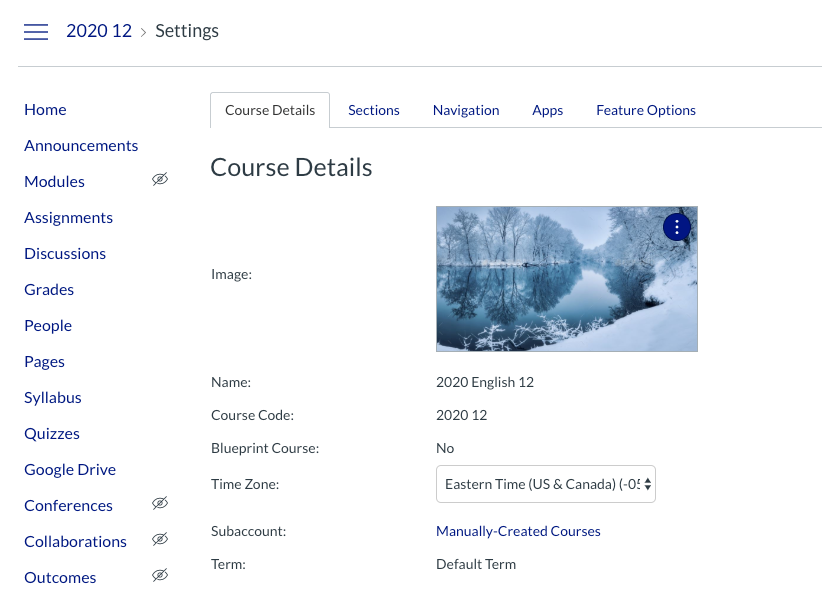The image size is (822, 591).
Task: Click the 2020 12 breadcrumb link
Action: click(x=99, y=31)
